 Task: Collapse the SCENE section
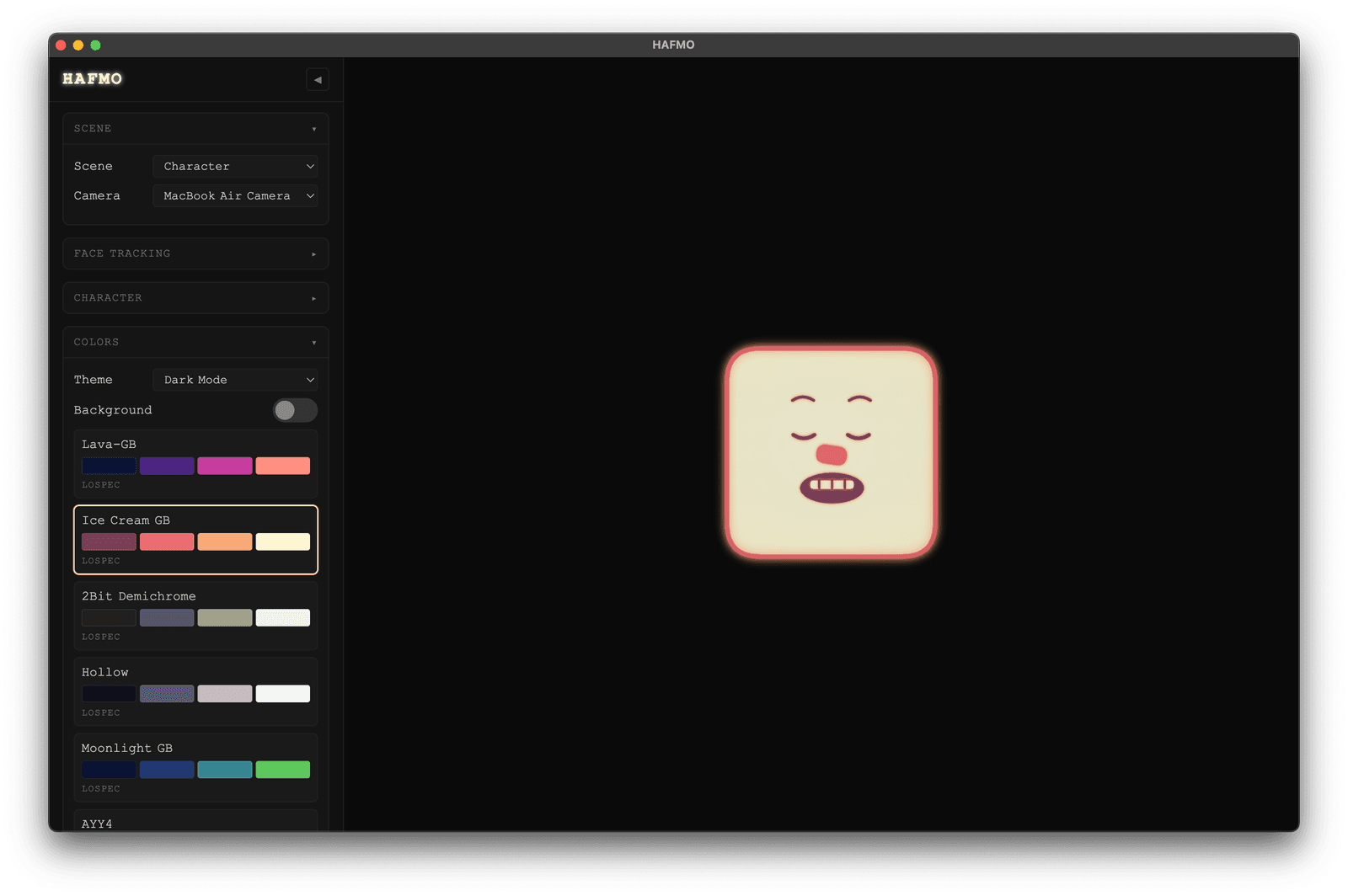point(195,129)
